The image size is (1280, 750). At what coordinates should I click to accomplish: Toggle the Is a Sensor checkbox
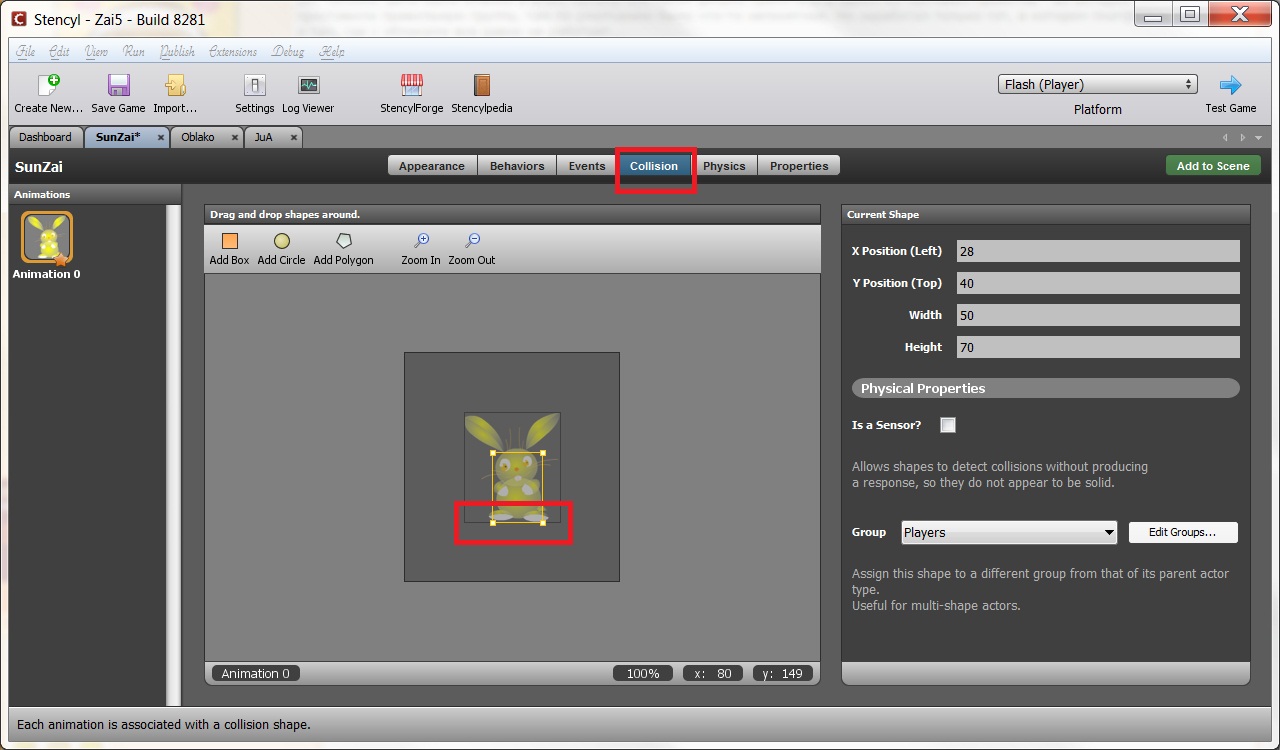948,425
